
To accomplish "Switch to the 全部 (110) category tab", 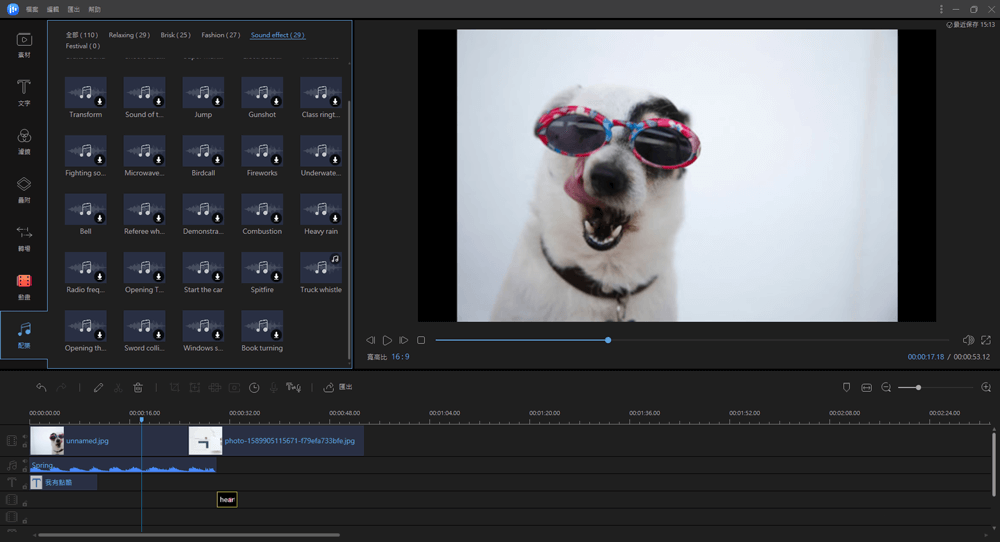I will click(x=82, y=35).
